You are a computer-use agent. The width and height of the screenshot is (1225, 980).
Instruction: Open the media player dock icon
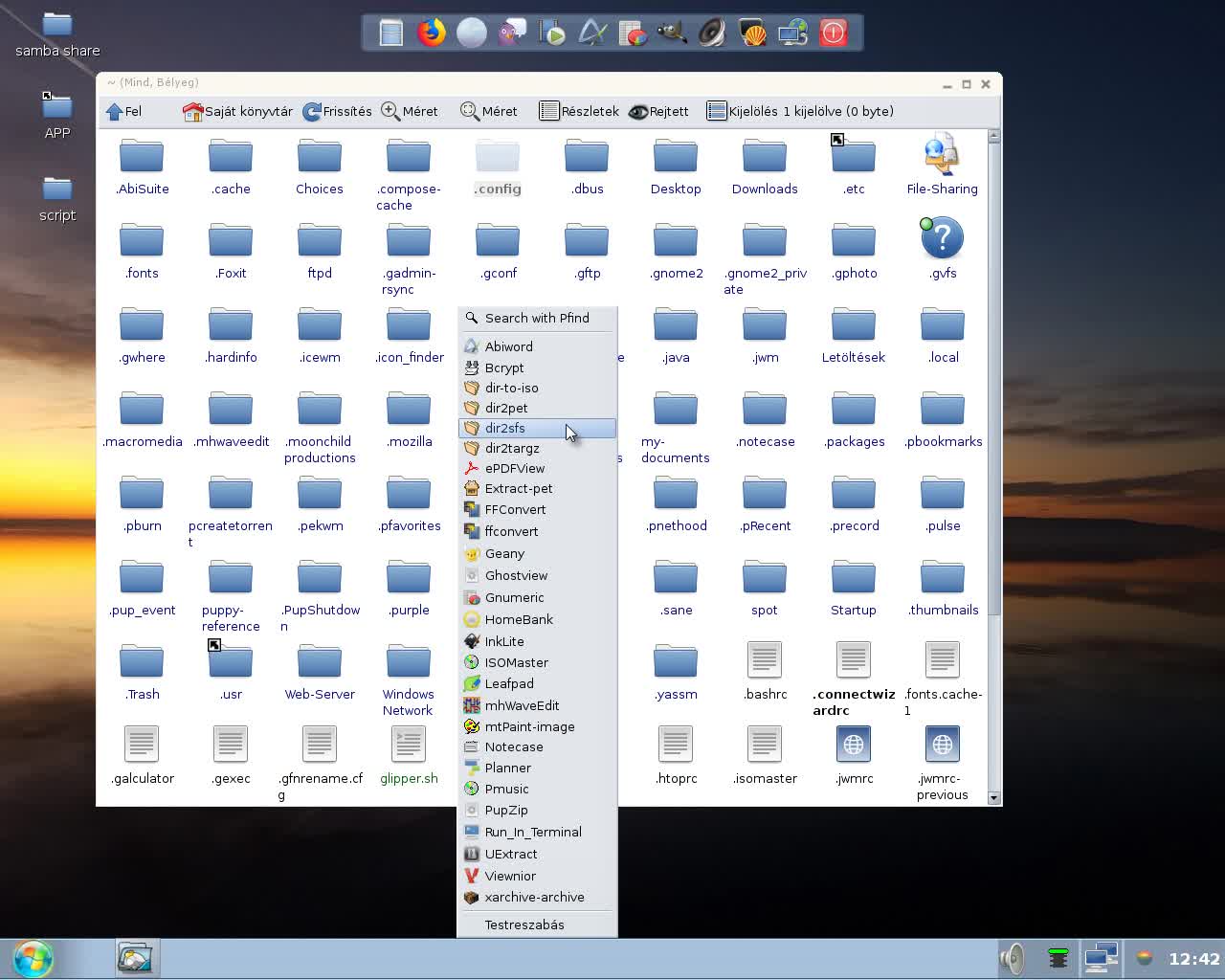pyautogui.click(x=552, y=33)
